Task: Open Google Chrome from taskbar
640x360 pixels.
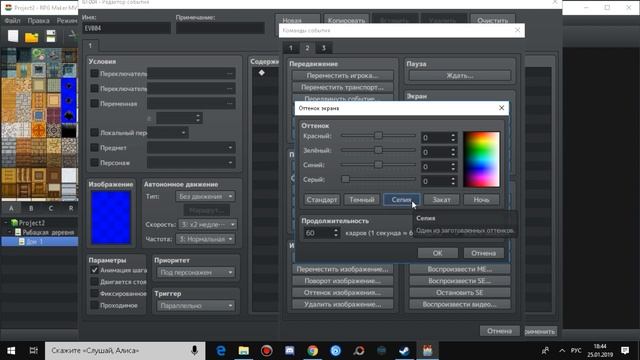Action: pos(313,351)
